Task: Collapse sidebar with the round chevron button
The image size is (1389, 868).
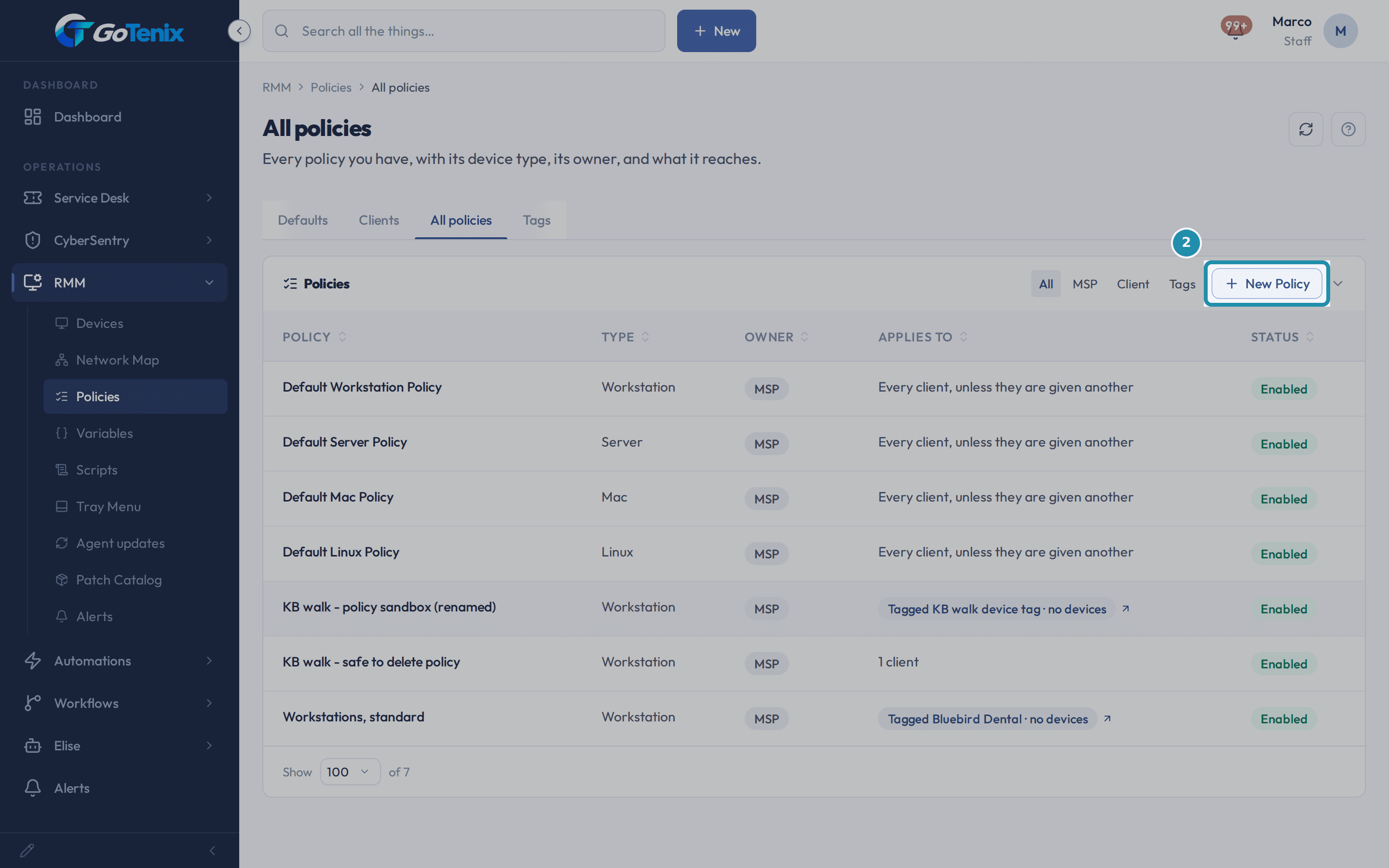Action: pyautogui.click(x=239, y=30)
